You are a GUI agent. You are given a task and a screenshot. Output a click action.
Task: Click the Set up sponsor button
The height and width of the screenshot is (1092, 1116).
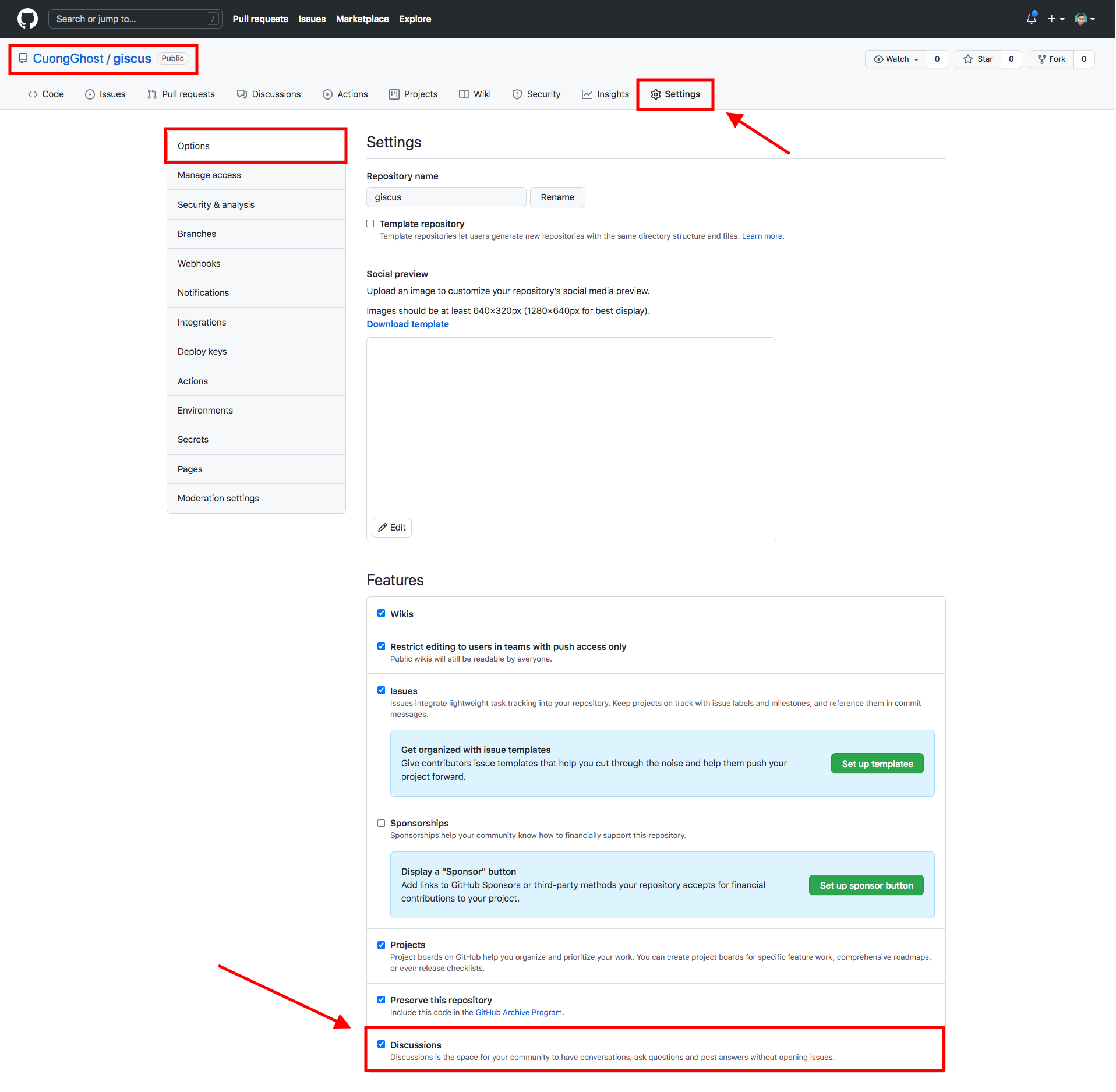(x=866, y=885)
